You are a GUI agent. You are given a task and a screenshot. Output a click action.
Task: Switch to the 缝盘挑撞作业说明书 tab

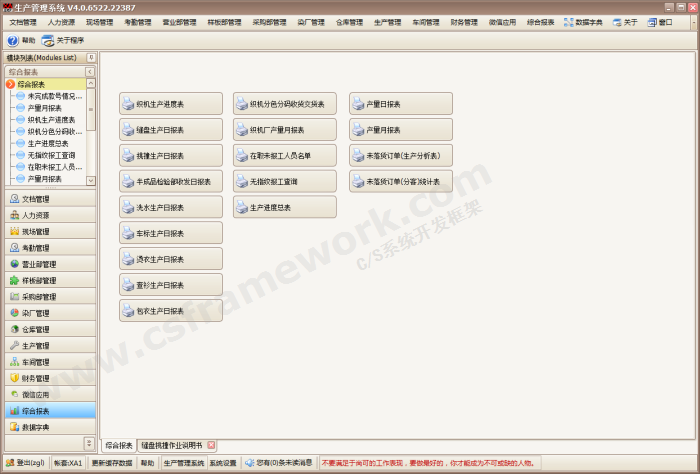point(171,445)
